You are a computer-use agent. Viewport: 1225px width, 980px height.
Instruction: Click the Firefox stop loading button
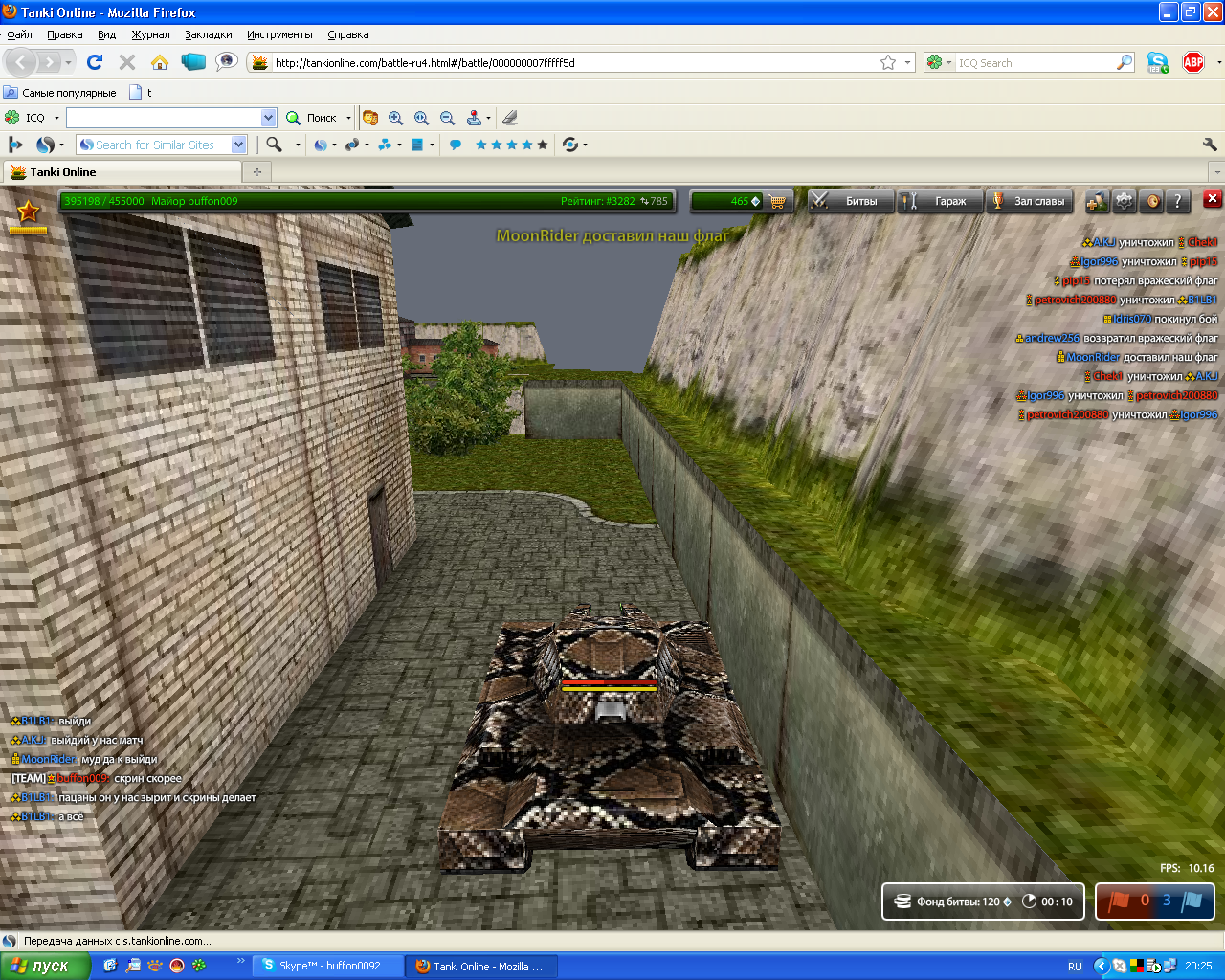pos(126,62)
